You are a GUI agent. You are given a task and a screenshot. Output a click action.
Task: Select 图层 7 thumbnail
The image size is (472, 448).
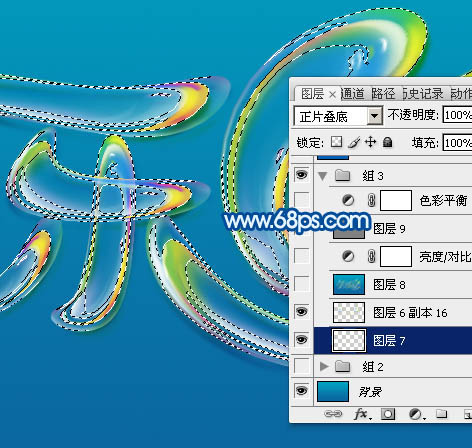(x=349, y=340)
